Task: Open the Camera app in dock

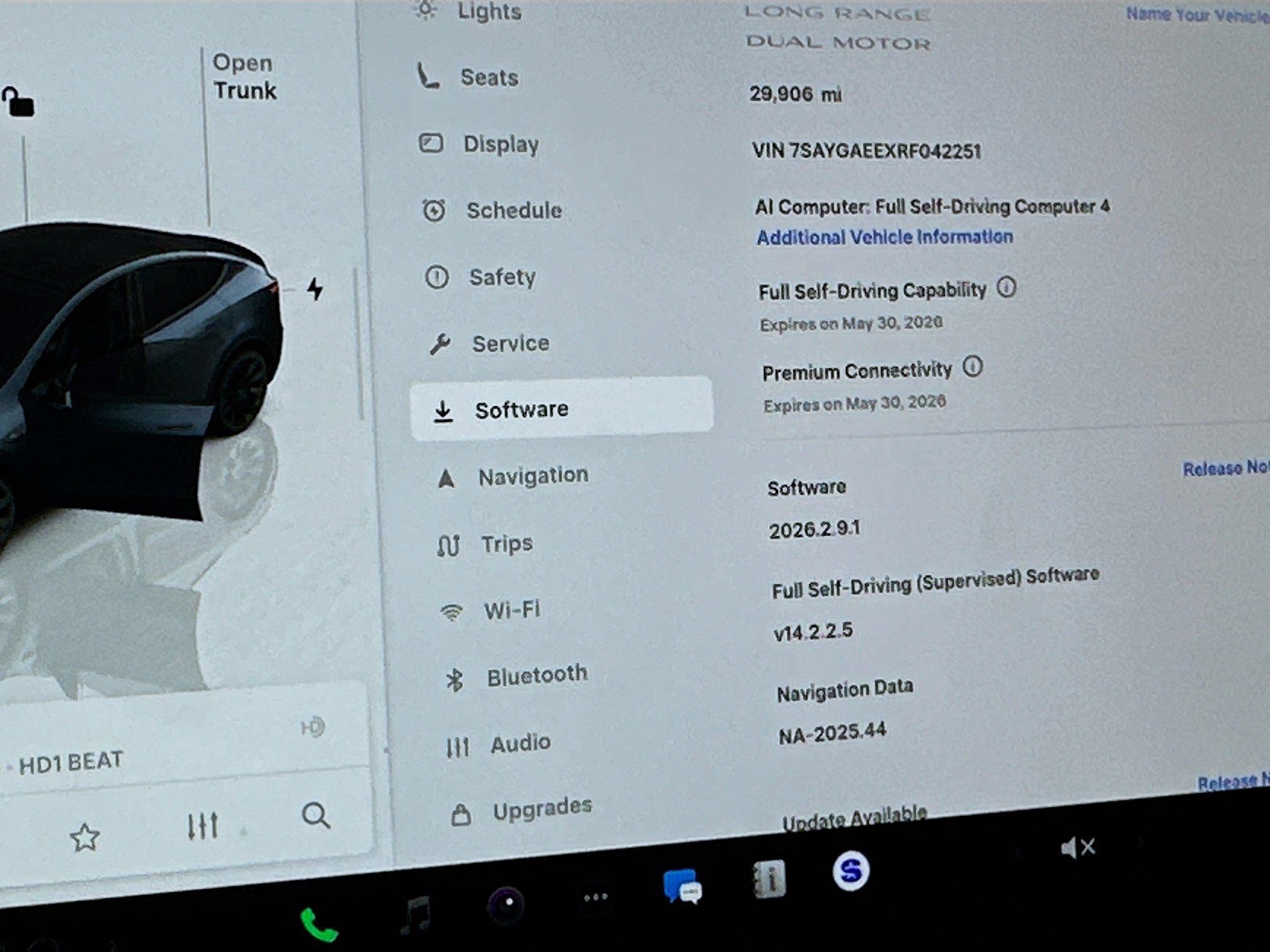Action: [x=506, y=904]
